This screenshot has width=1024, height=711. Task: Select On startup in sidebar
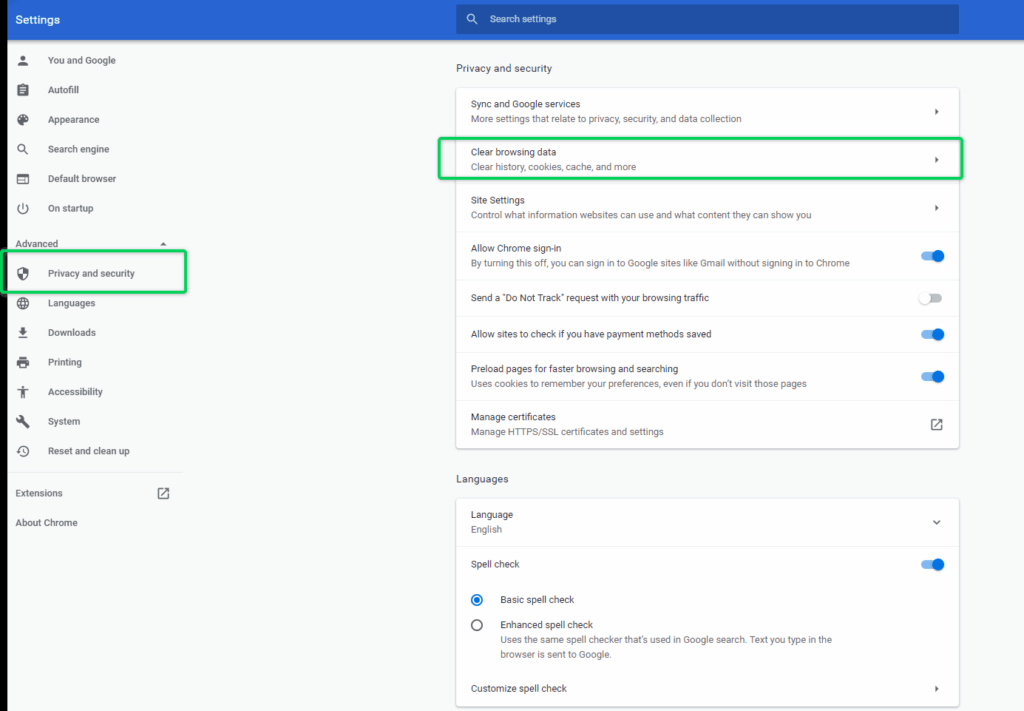click(71, 208)
